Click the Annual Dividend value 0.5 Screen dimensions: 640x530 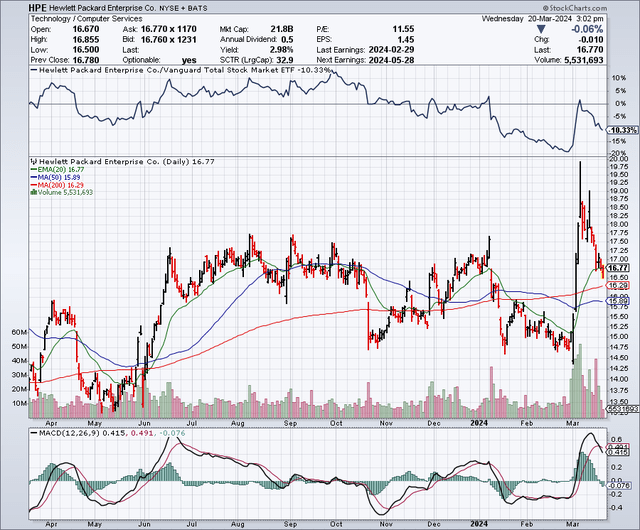[287, 39]
